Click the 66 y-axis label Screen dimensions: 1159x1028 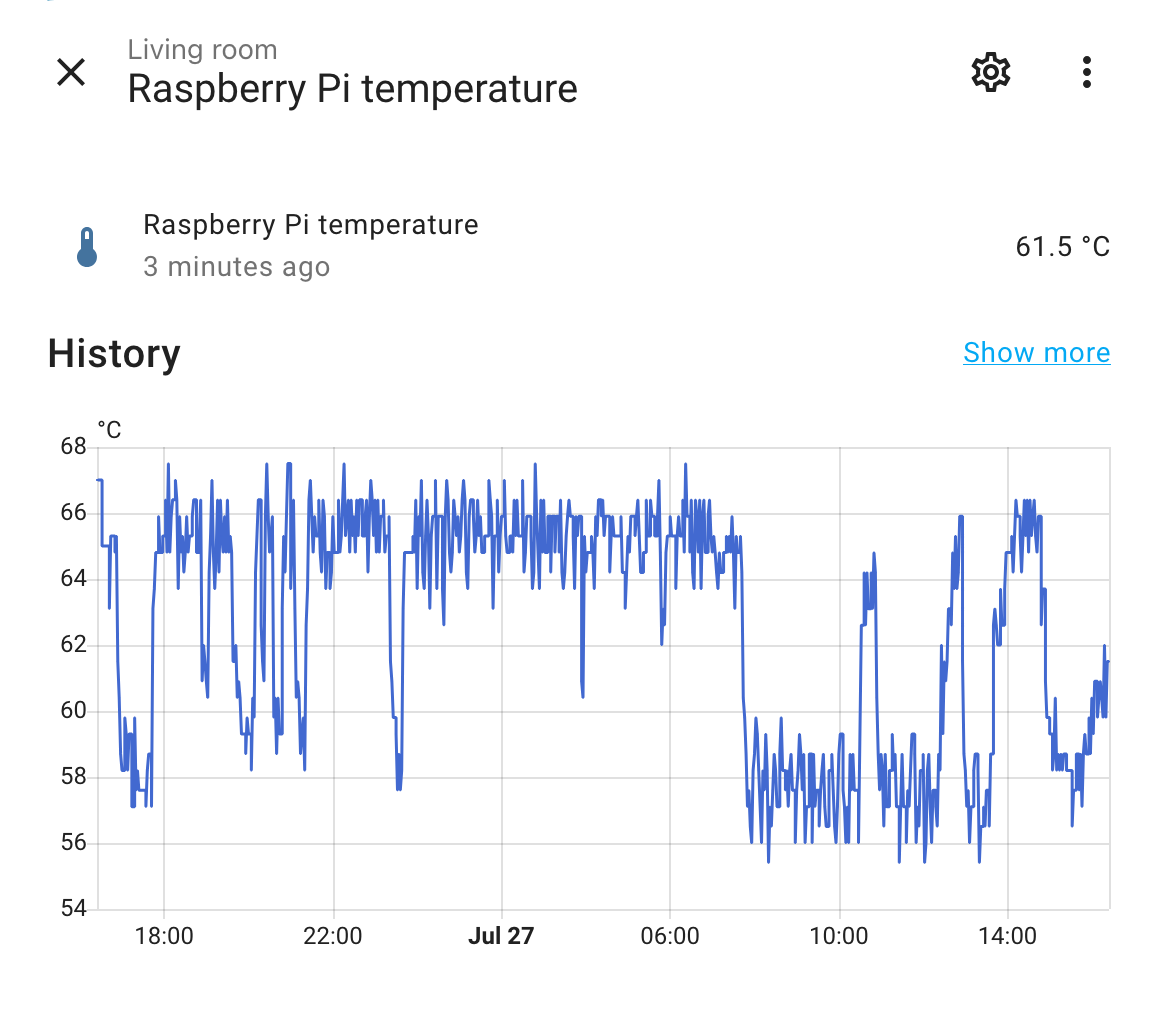click(74, 512)
